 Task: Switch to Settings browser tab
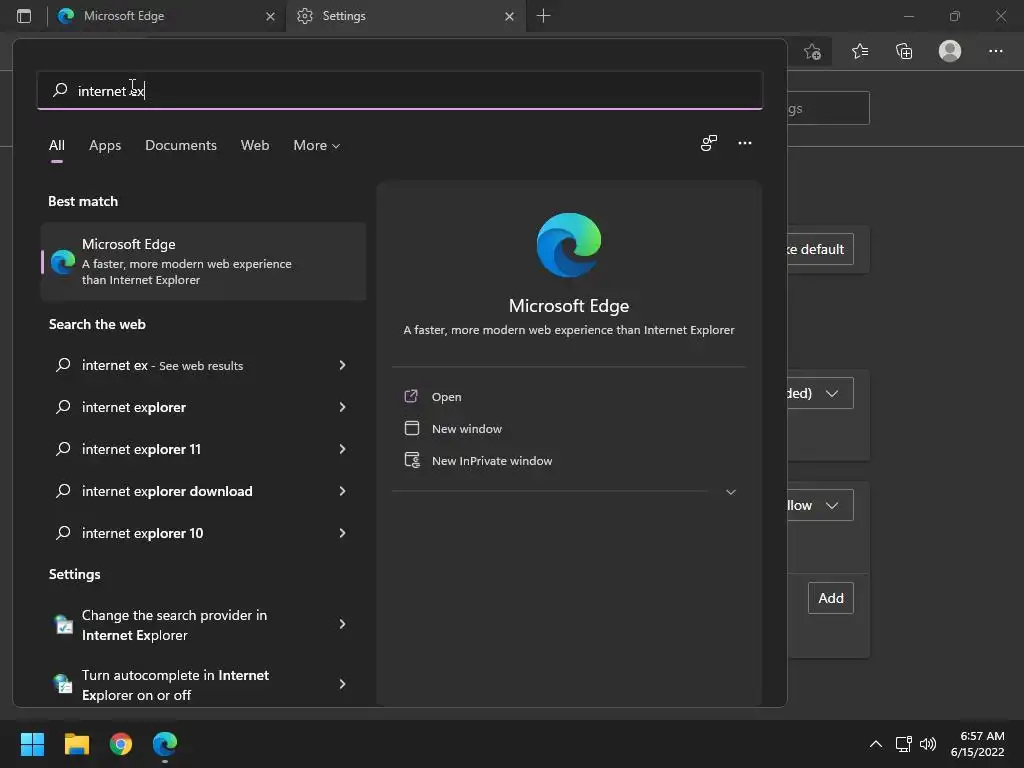[x=404, y=16]
